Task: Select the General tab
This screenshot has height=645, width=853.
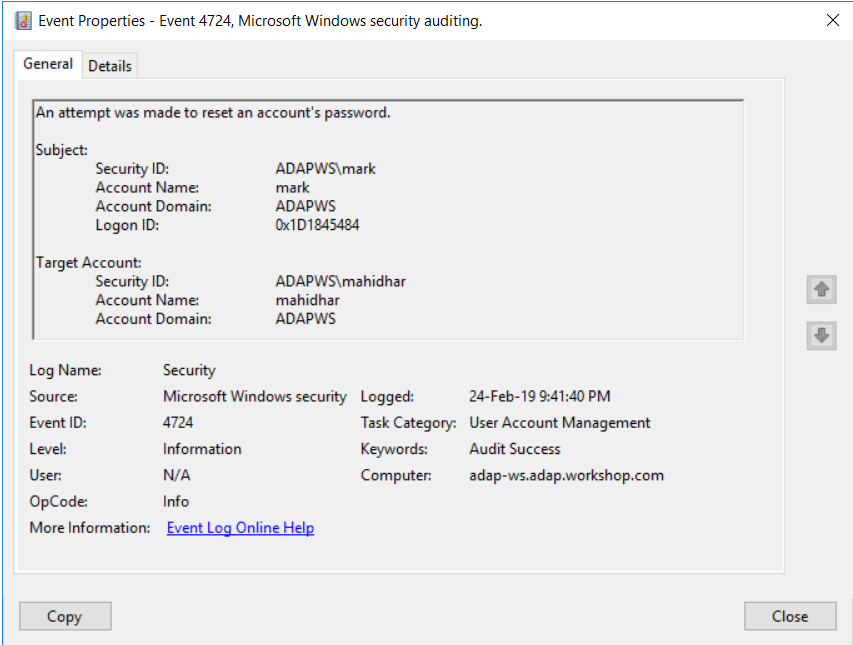Action: click(x=48, y=64)
